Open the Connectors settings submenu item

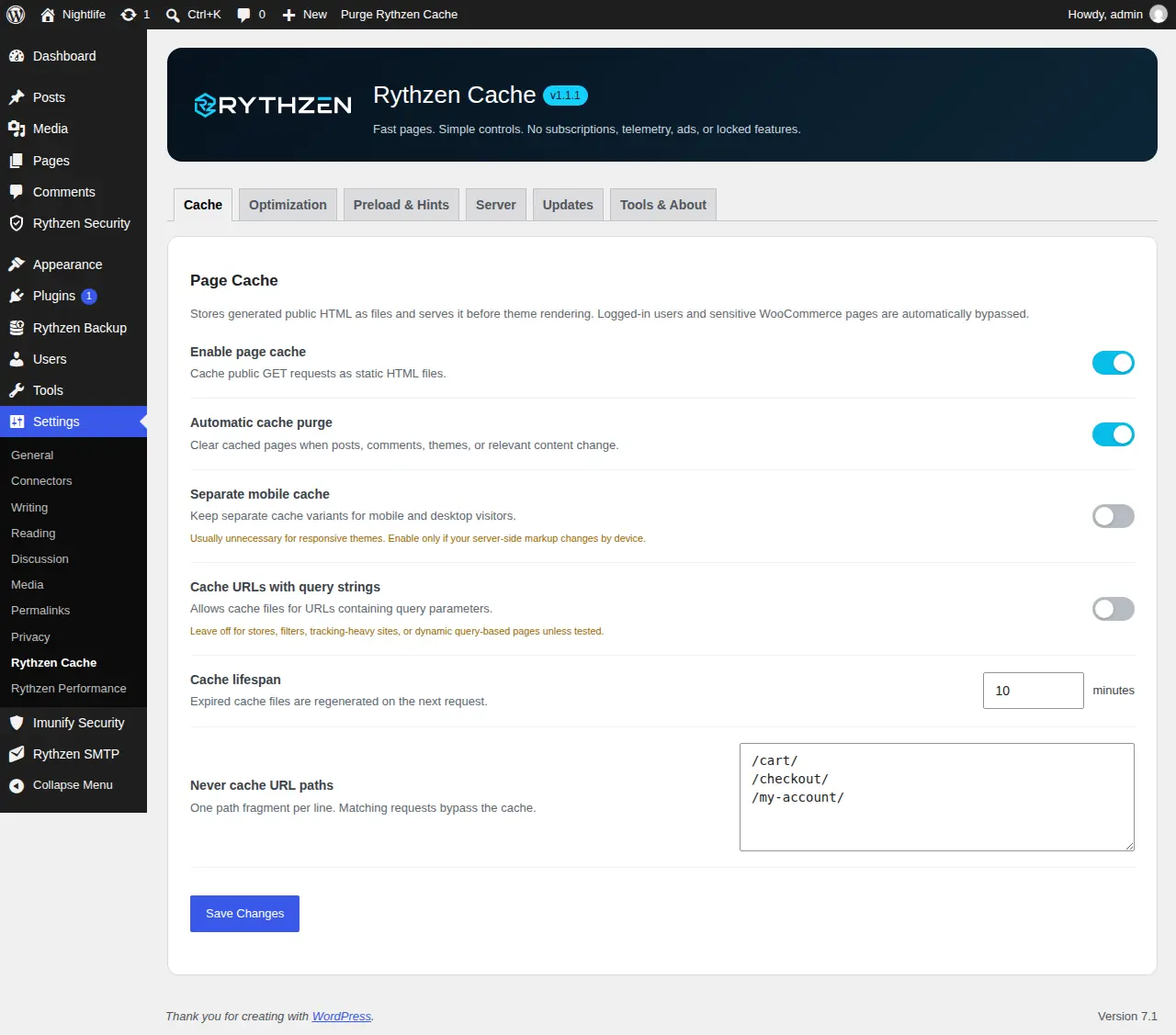41,480
